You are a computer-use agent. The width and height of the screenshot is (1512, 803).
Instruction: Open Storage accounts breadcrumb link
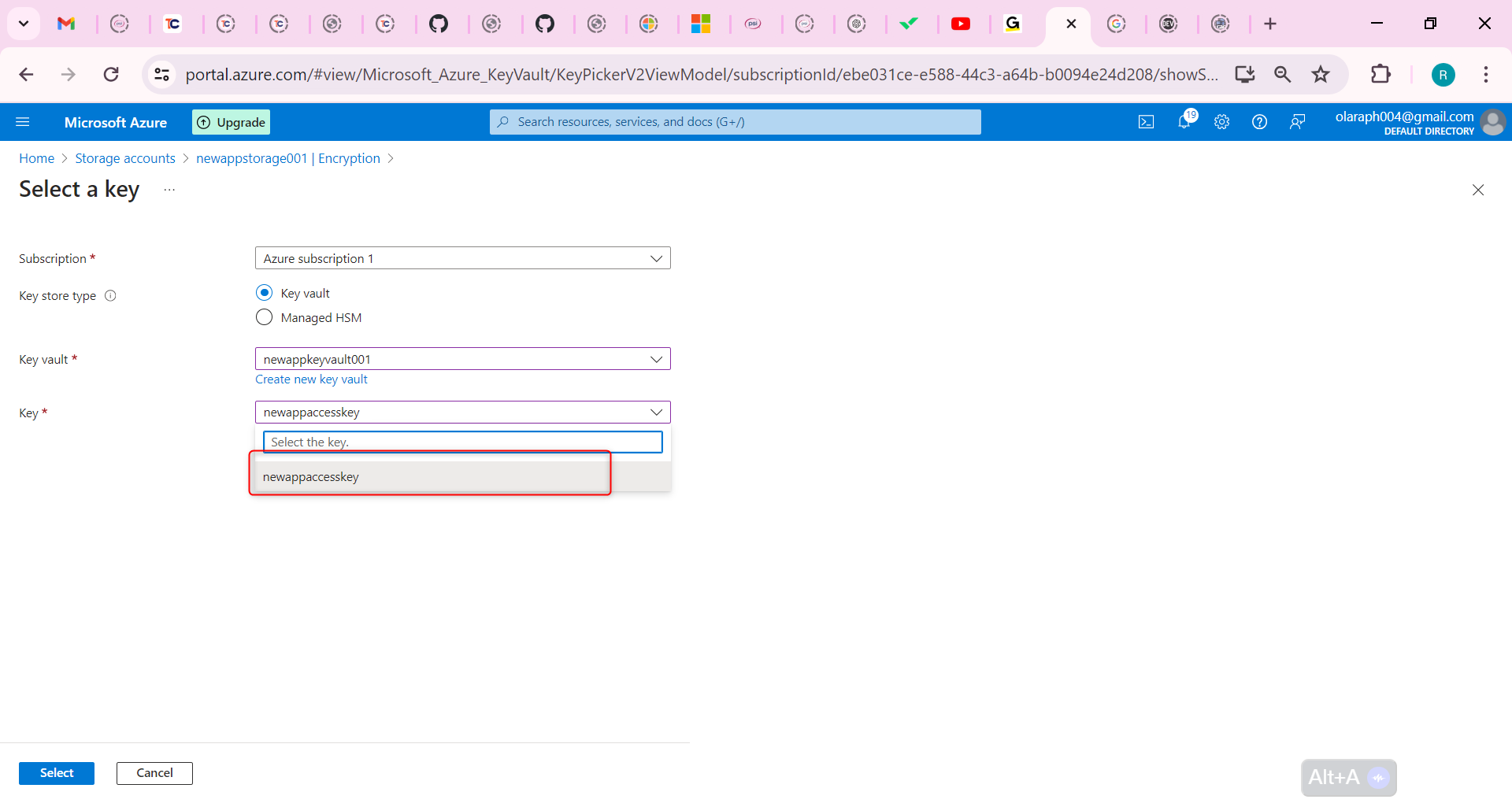click(125, 158)
